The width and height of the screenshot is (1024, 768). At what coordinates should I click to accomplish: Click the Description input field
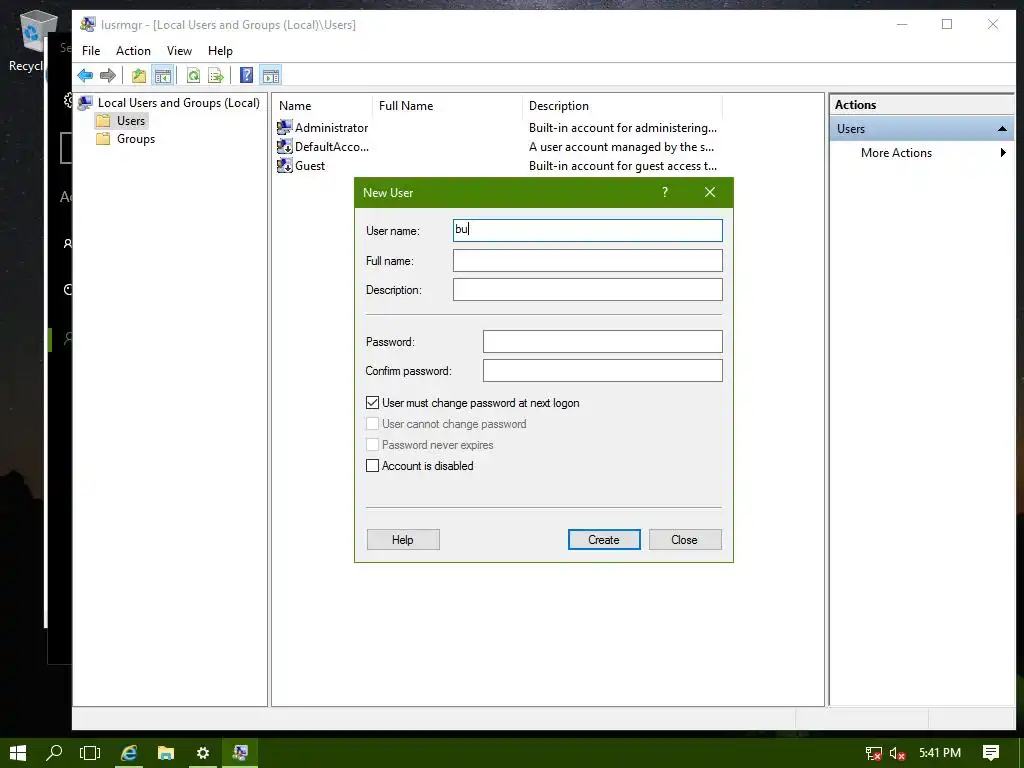pos(588,289)
